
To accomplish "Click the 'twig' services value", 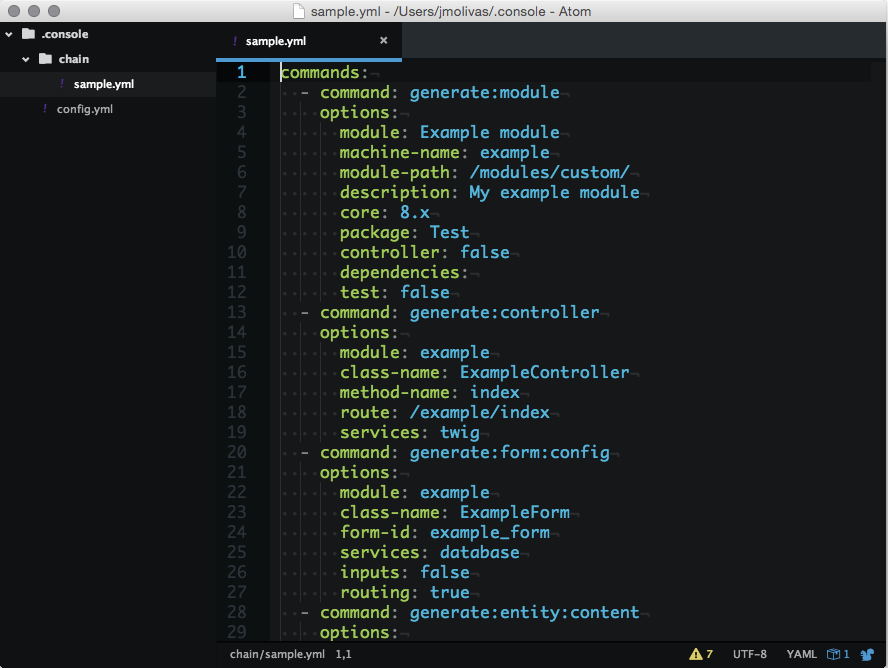I will coord(460,433).
